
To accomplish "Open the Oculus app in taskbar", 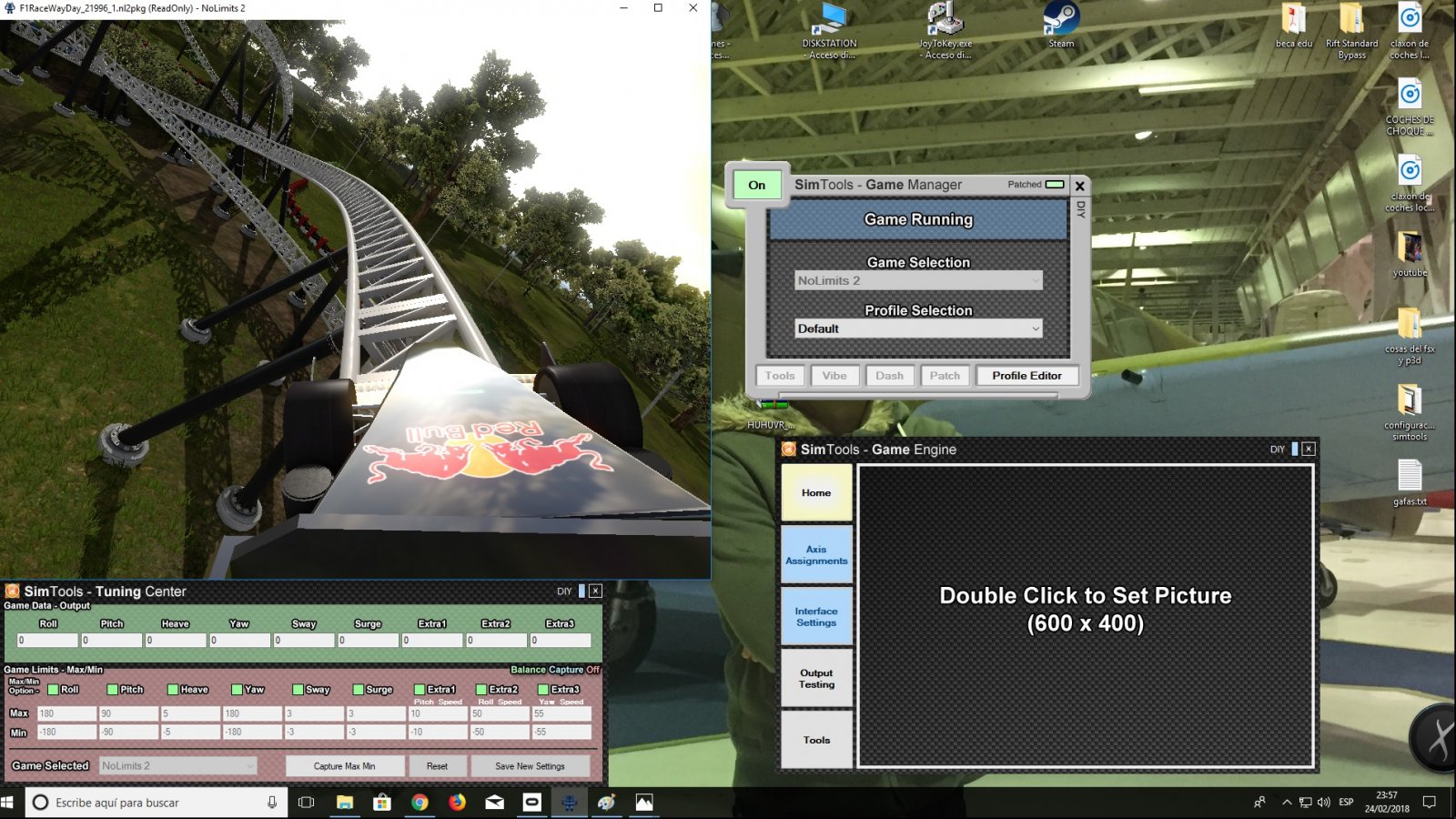I will 531,802.
